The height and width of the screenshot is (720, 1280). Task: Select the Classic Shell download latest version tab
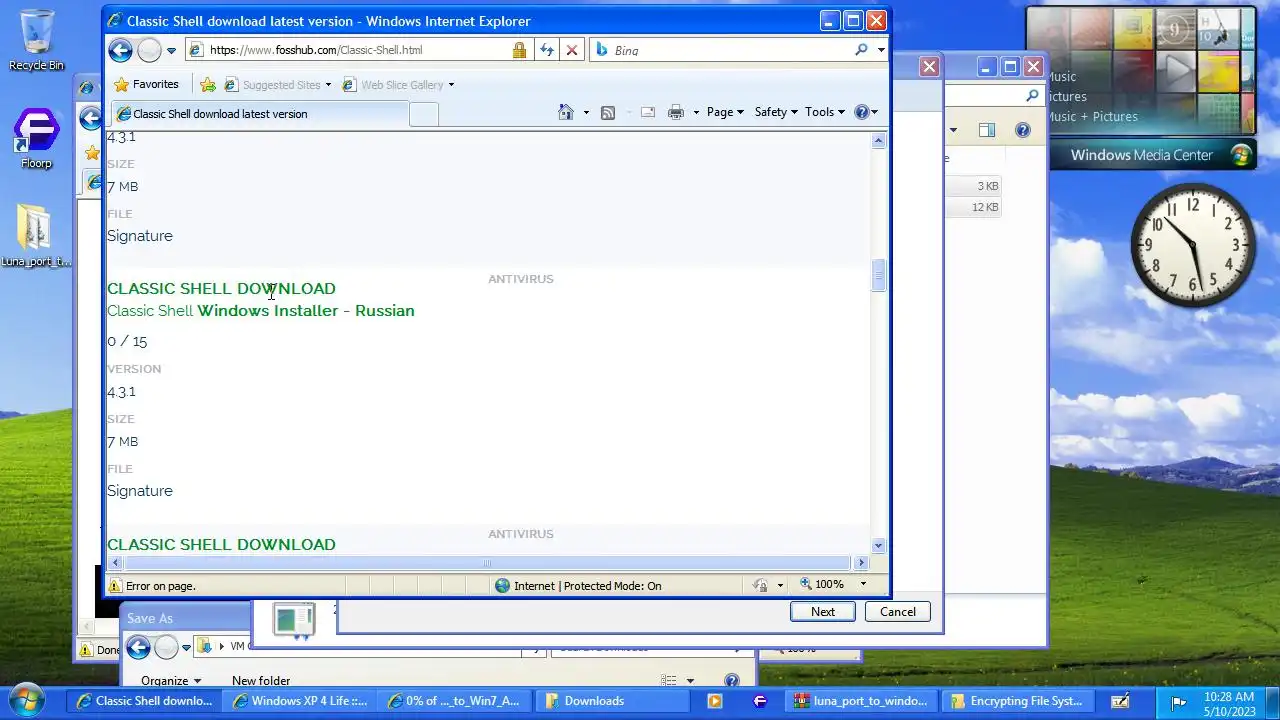click(259, 114)
